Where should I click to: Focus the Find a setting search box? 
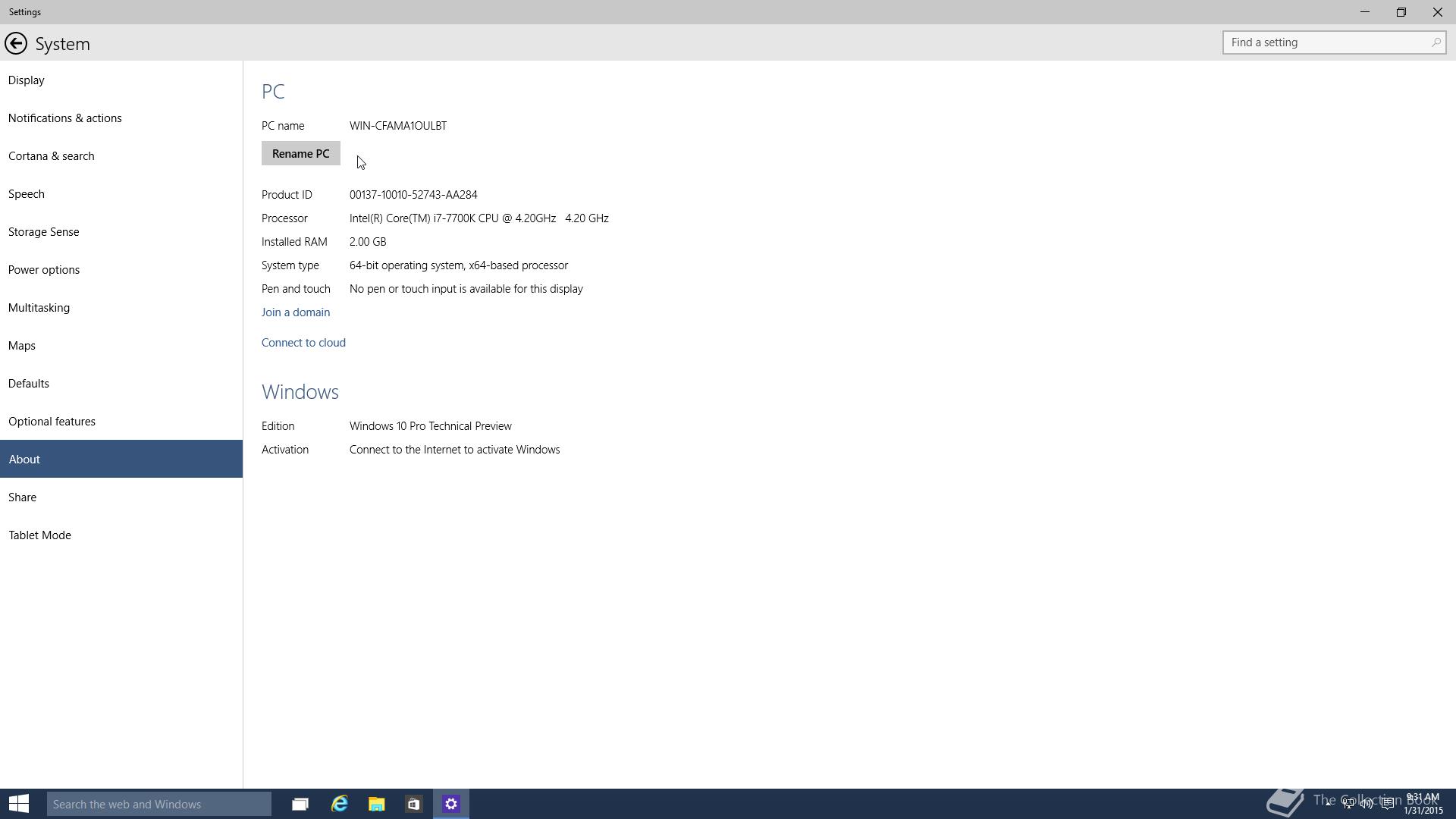tap(1334, 42)
